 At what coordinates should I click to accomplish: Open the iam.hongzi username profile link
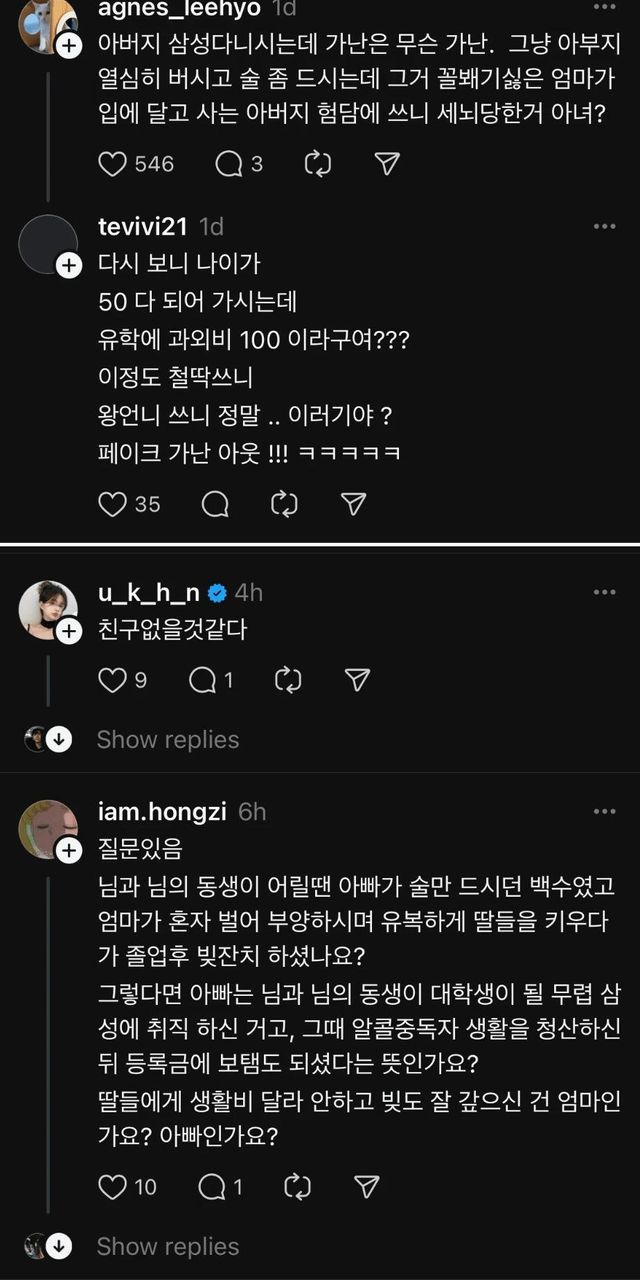coord(162,812)
